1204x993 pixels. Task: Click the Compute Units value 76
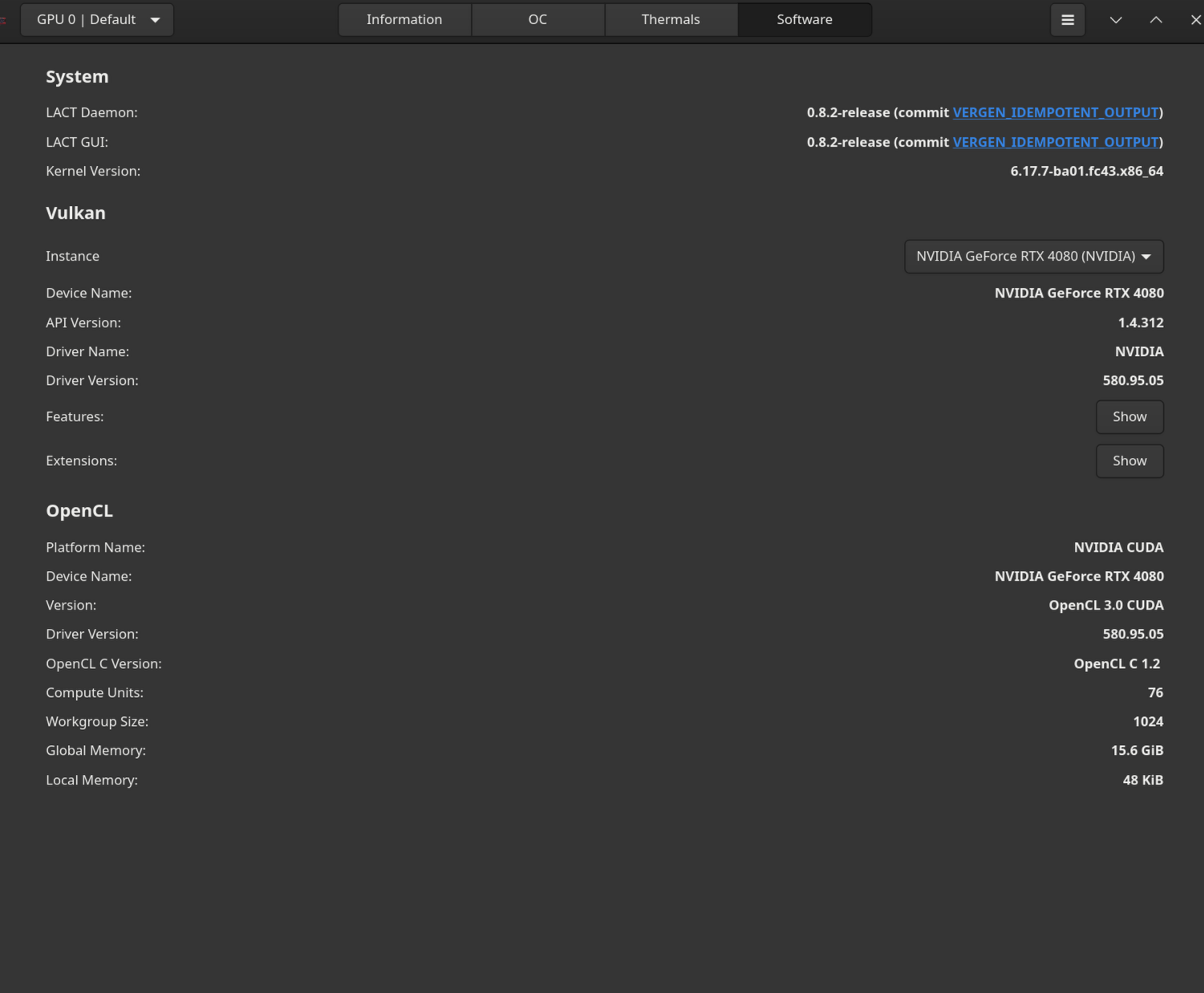click(1155, 692)
